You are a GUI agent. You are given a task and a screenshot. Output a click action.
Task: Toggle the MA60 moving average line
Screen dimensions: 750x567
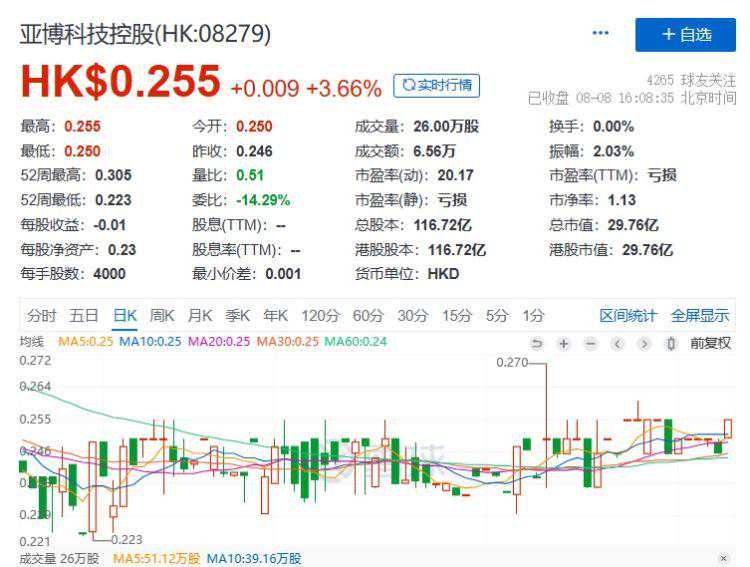(x=353, y=342)
